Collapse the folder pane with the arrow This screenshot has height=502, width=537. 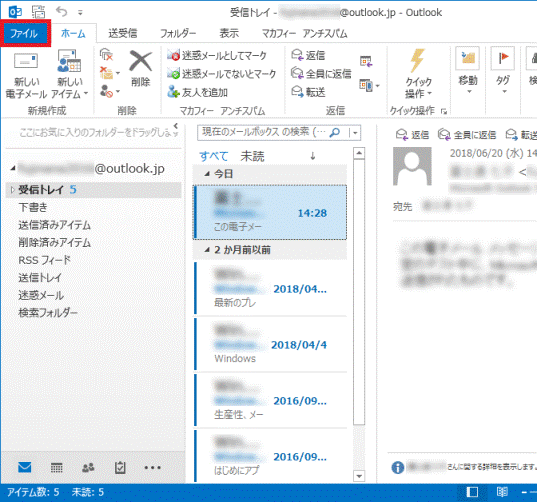[x=176, y=126]
